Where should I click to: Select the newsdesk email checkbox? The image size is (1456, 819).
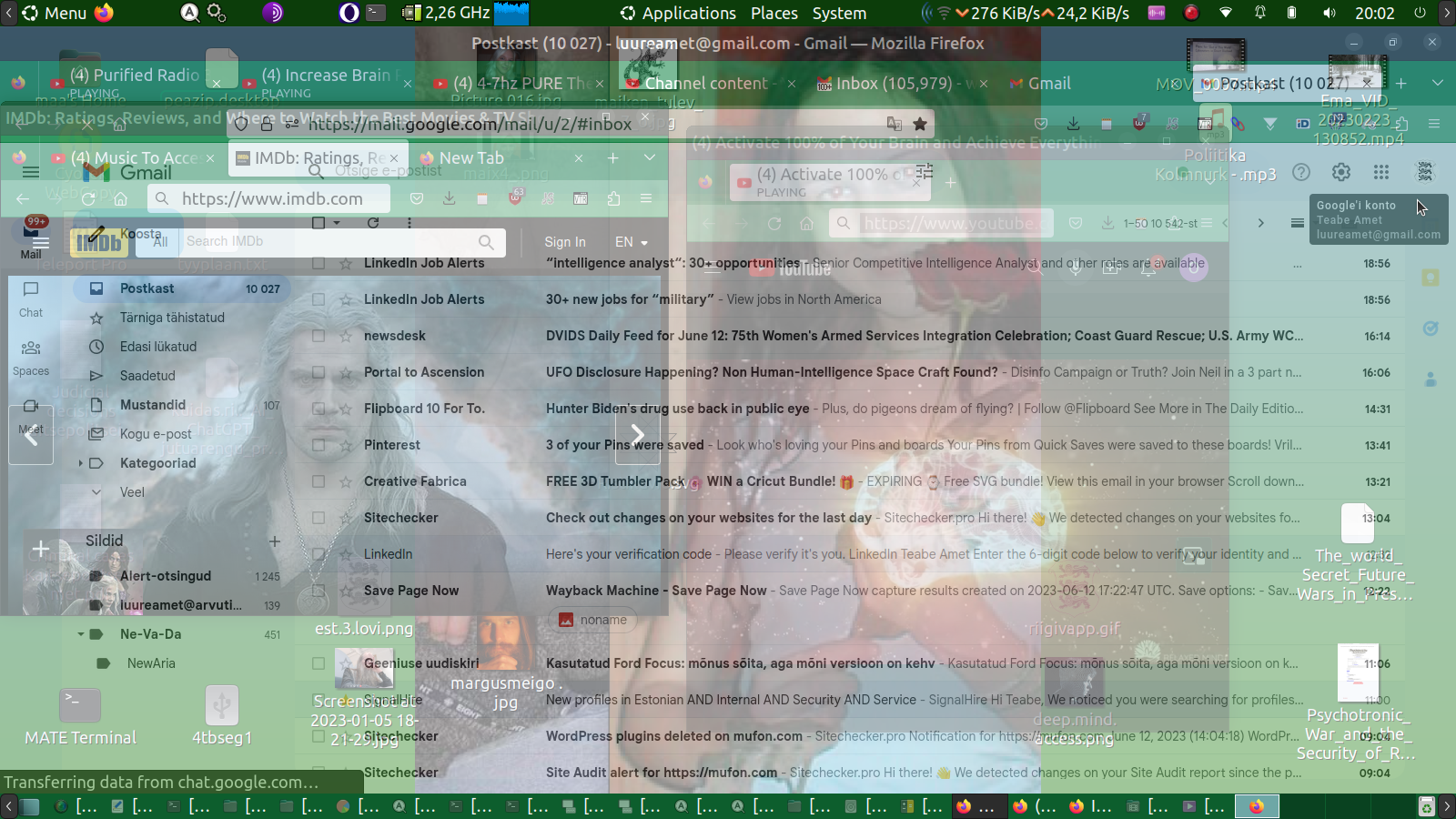pyautogui.click(x=318, y=336)
